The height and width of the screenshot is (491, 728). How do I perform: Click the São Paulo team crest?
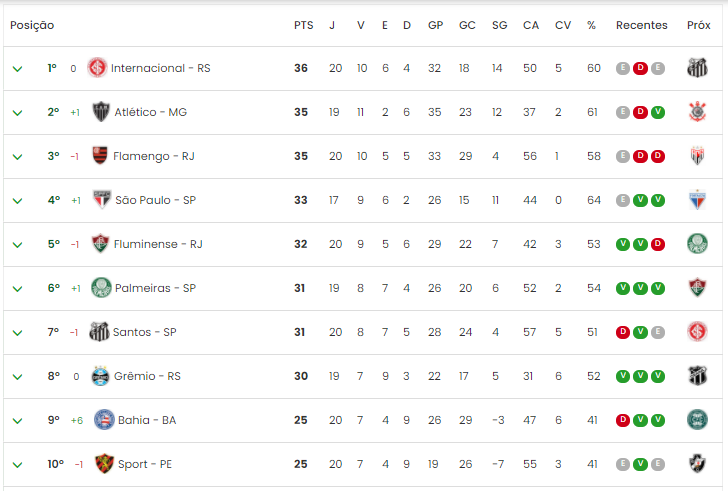[102, 200]
